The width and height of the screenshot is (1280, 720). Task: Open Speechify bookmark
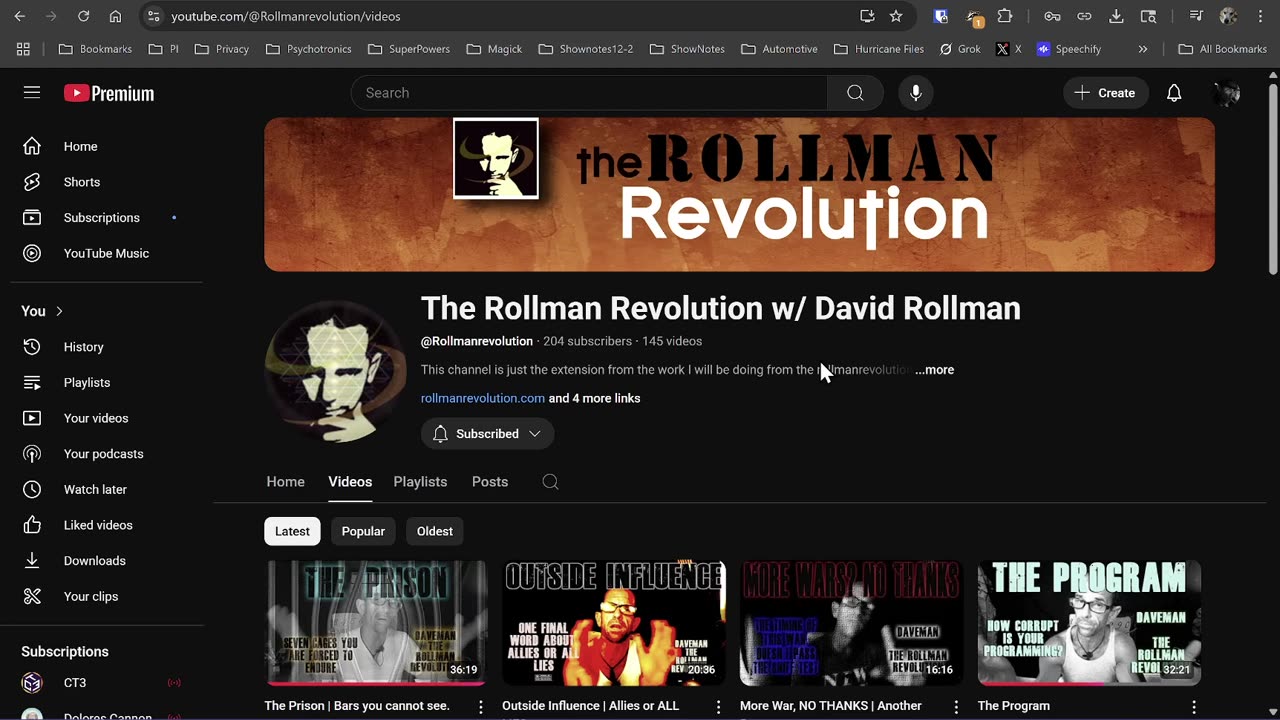(x=1069, y=49)
